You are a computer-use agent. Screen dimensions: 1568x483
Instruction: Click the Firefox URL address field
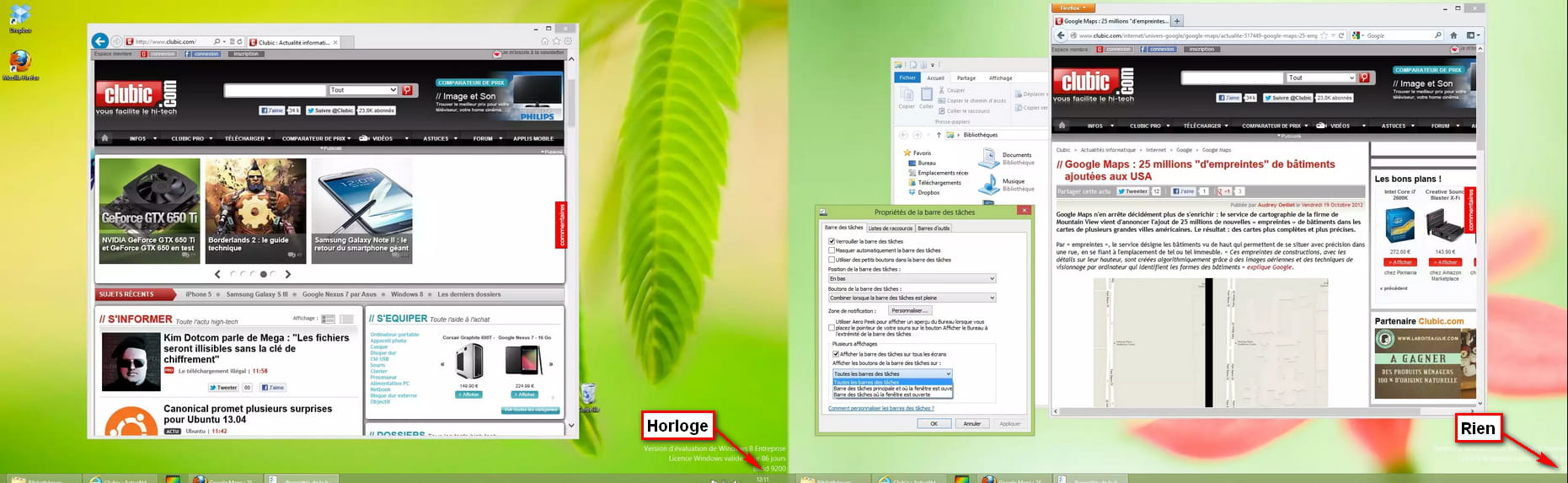pyautogui.click(x=1198, y=35)
